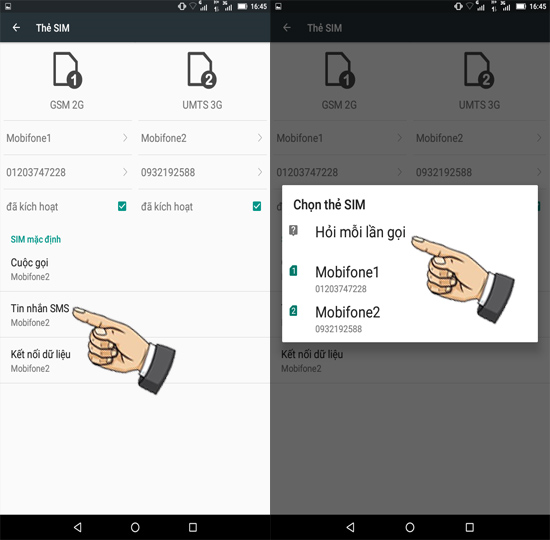The image size is (550, 540).
Task: Tap UMTS 3G label under SIM 2, left screen
Action: [x=202, y=105]
